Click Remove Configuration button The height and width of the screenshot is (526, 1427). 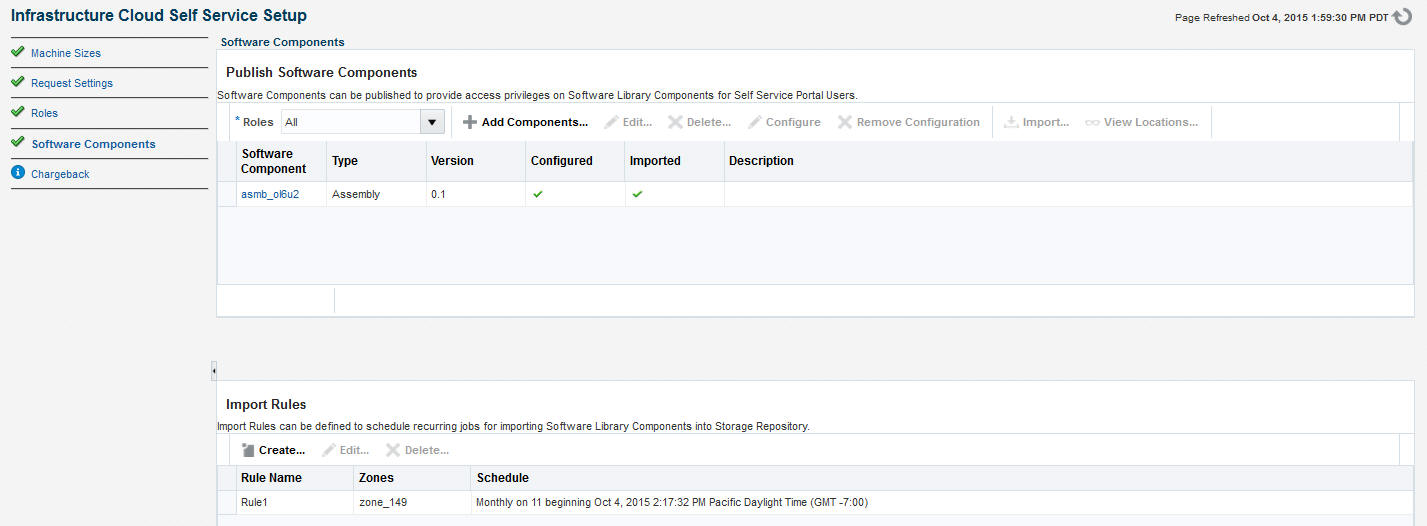[909, 122]
